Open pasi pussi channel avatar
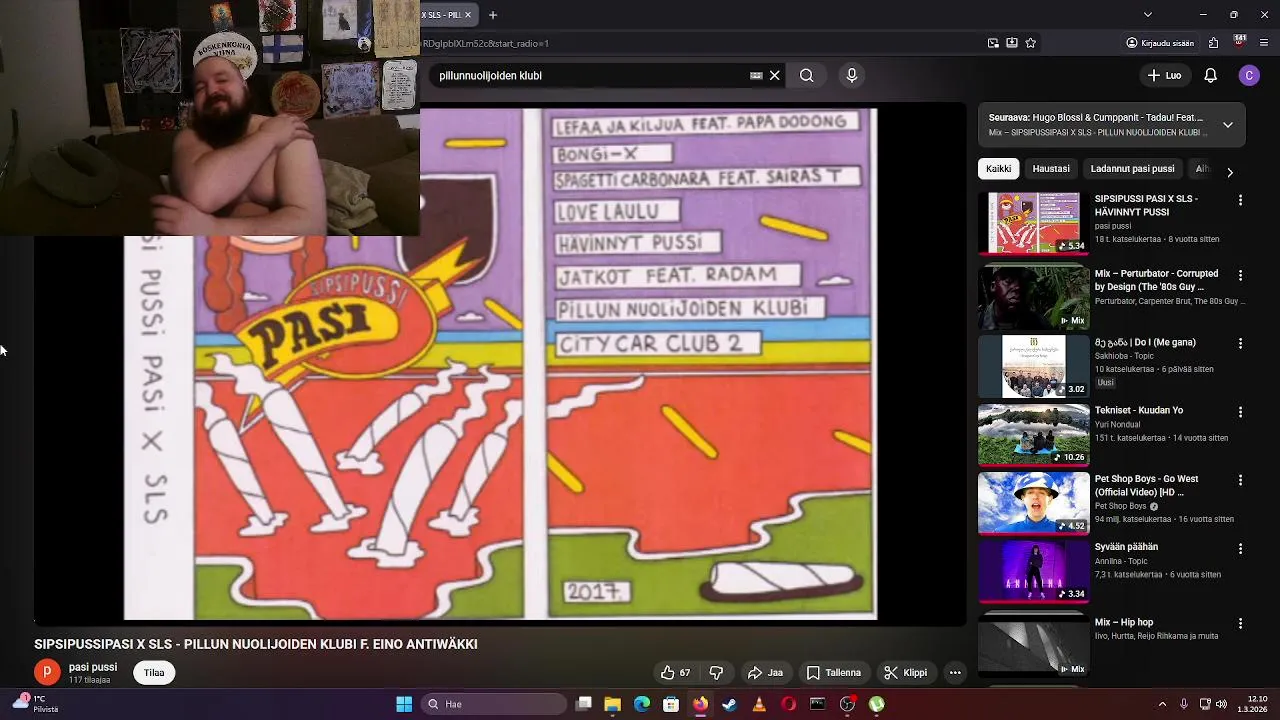Image resolution: width=1280 pixels, height=720 pixels. click(x=47, y=672)
